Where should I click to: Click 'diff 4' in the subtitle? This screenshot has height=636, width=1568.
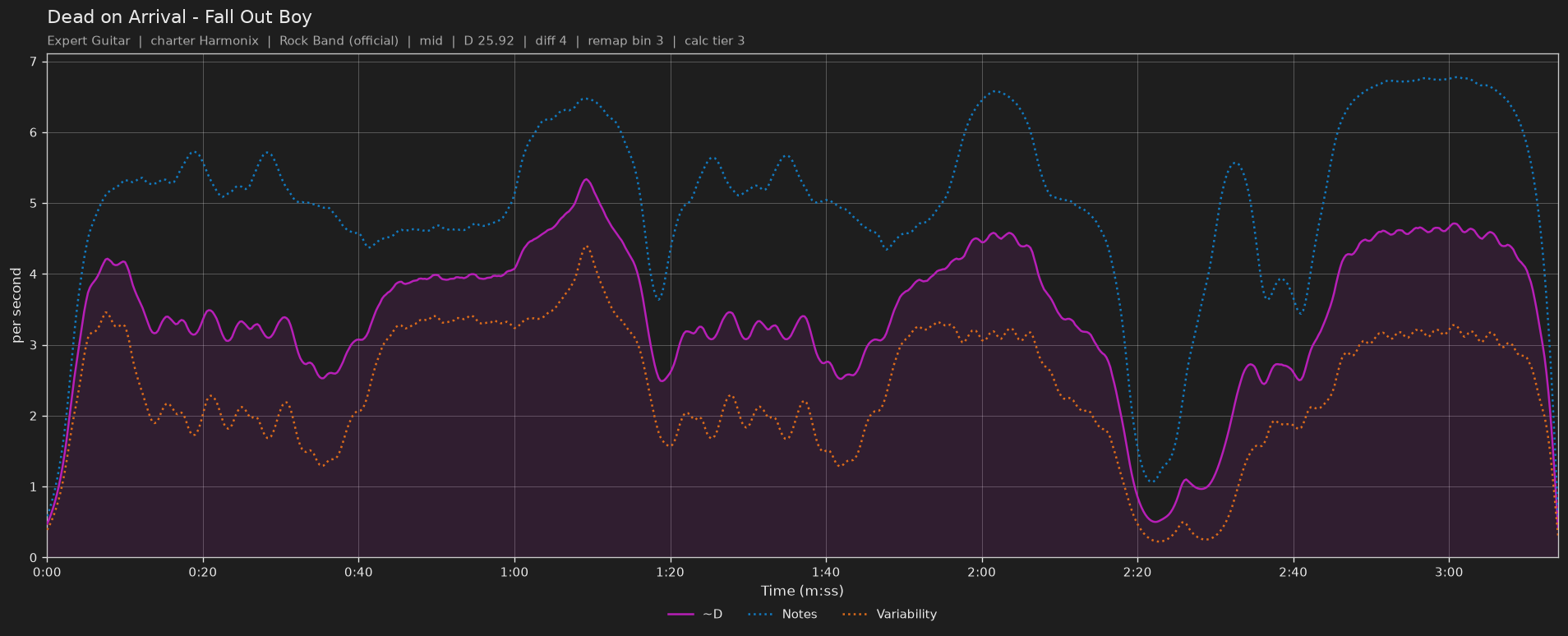coord(551,41)
